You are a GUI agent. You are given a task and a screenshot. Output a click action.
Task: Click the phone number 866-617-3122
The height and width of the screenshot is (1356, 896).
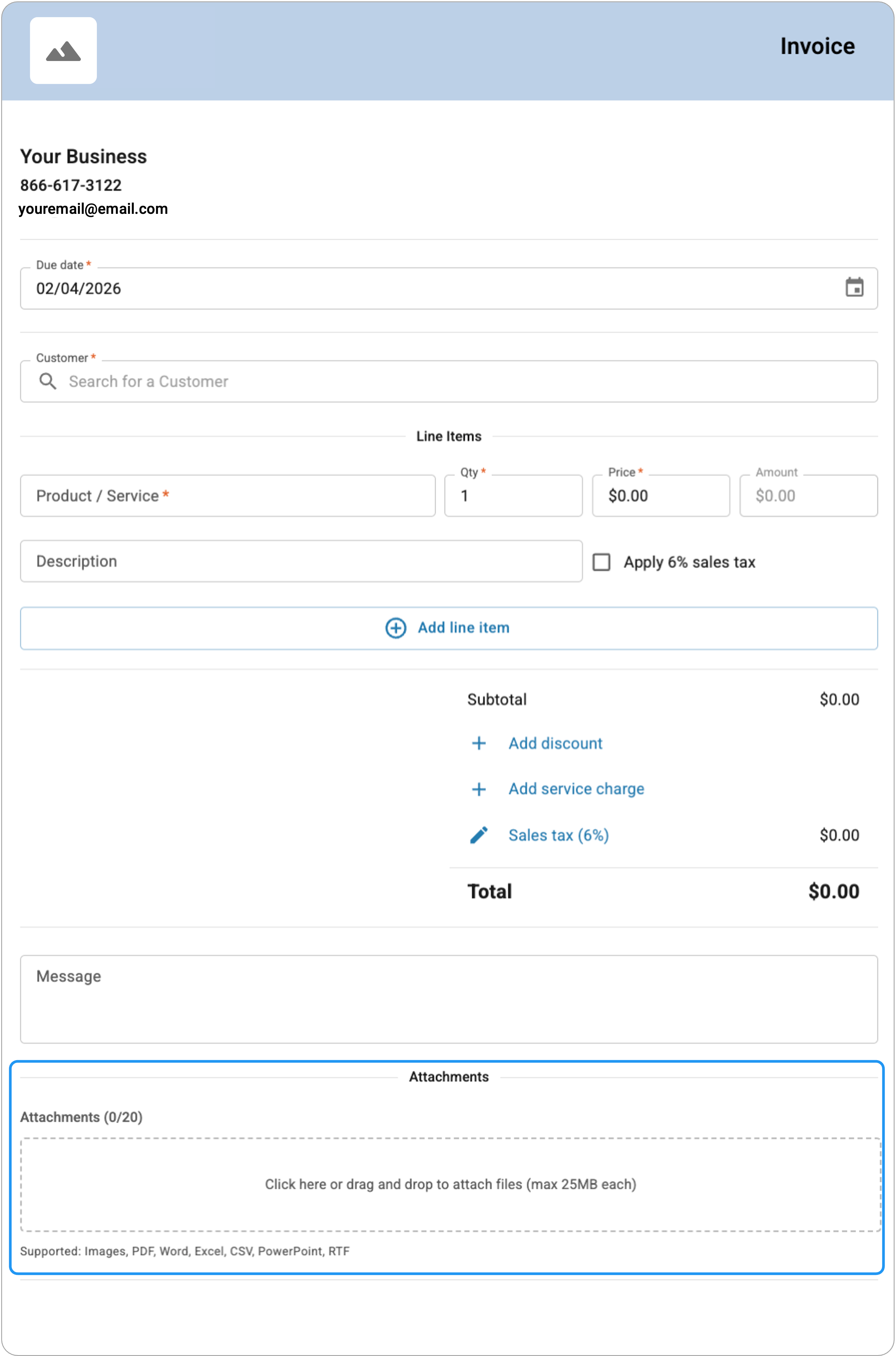pos(71,185)
